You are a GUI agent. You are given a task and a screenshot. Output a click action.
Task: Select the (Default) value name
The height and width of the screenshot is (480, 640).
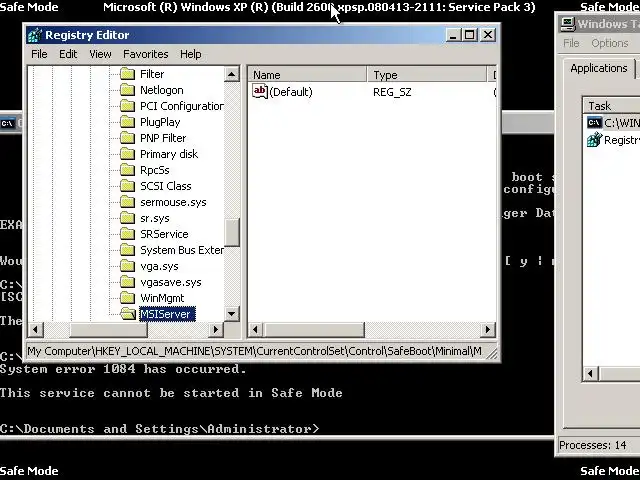tap(291, 92)
